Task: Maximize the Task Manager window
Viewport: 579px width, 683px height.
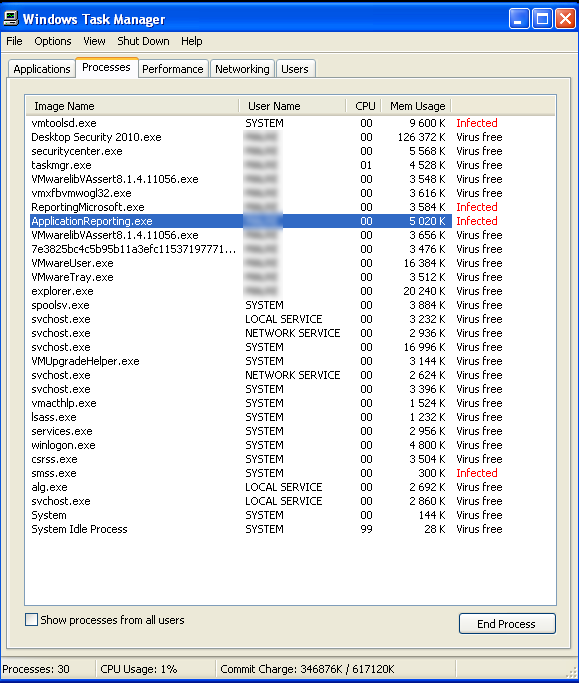Action: (x=542, y=19)
